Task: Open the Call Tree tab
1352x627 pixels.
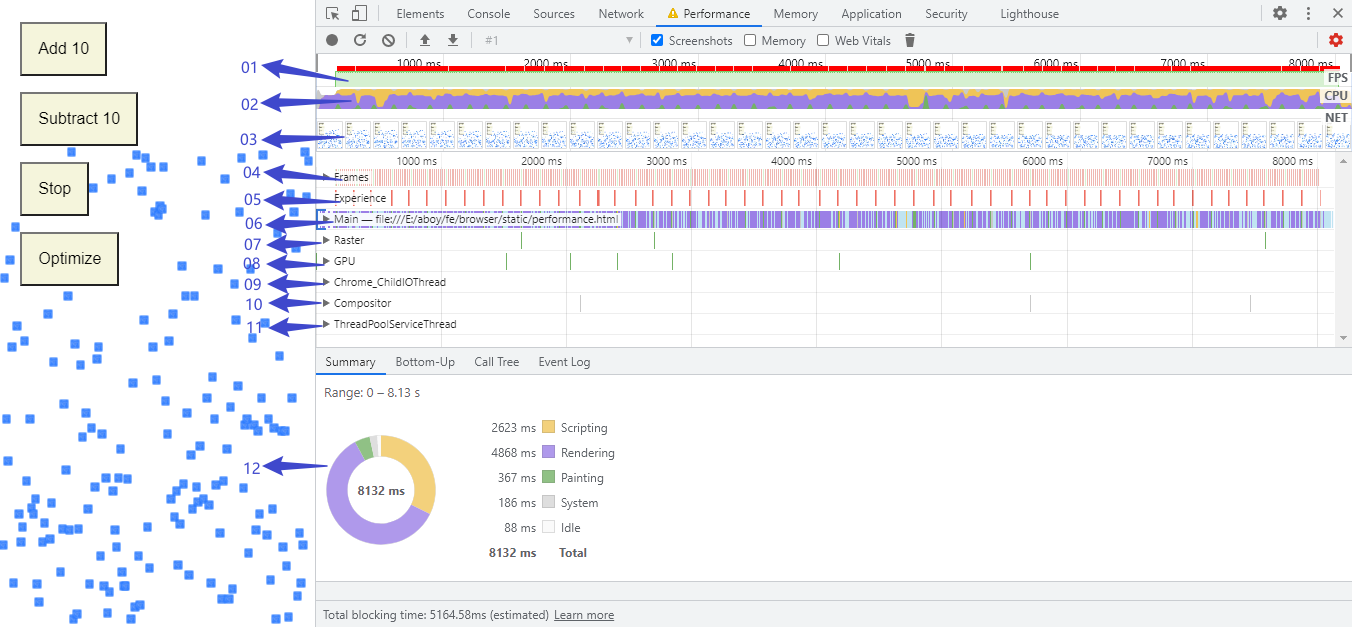Action: [x=496, y=362]
